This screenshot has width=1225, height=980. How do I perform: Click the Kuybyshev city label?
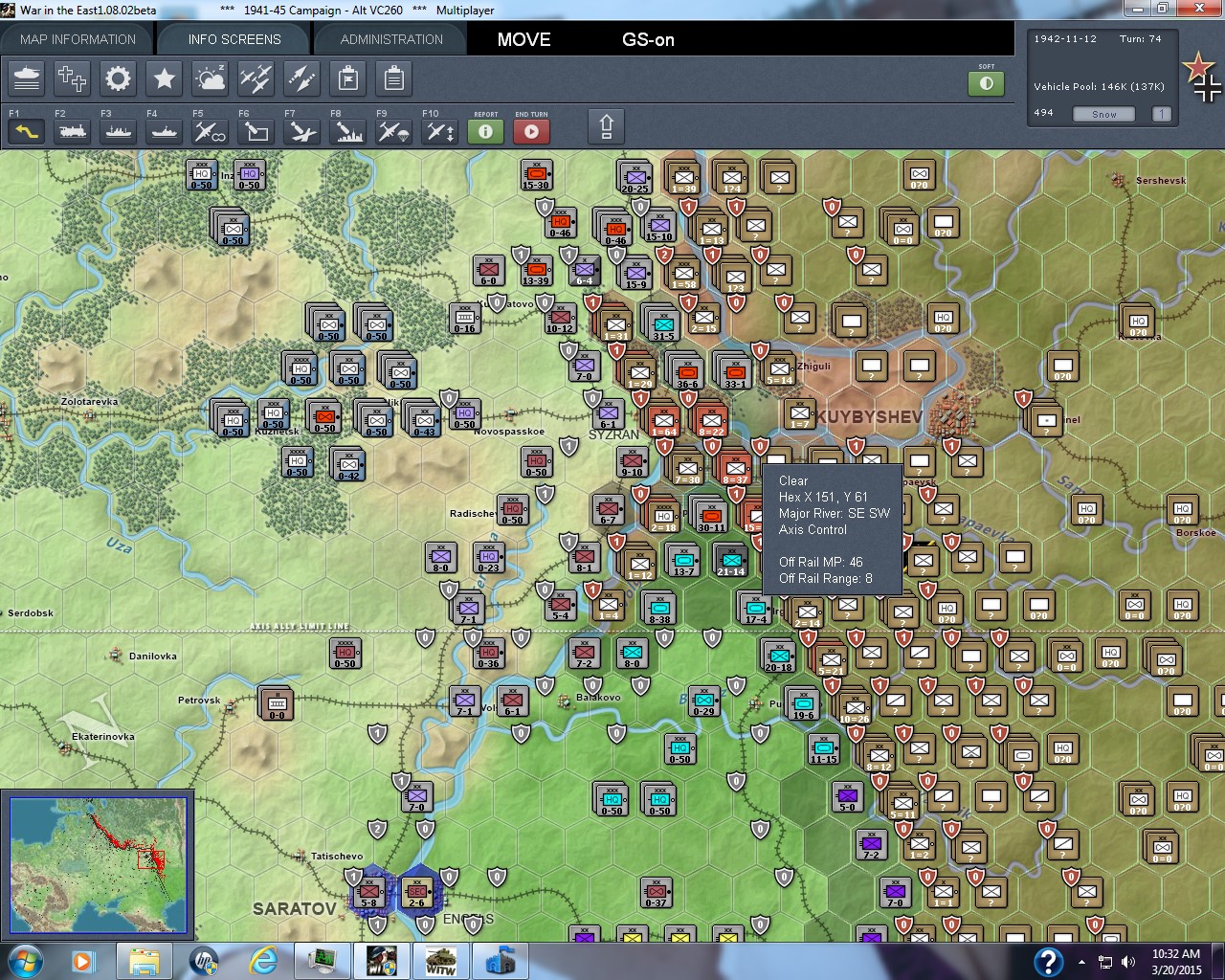(x=869, y=417)
